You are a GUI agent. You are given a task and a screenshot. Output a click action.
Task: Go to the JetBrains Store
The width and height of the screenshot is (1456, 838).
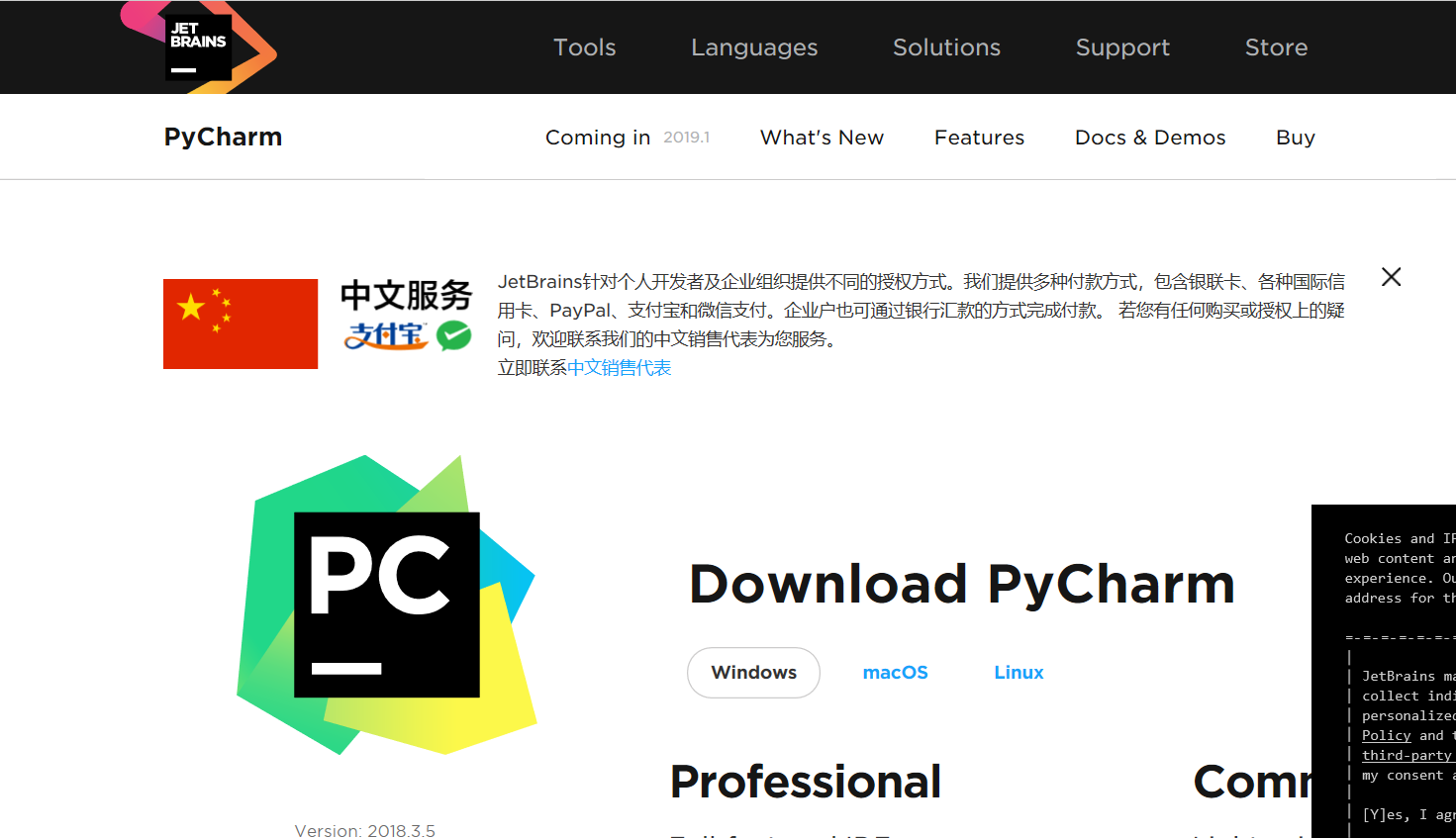(x=1276, y=47)
